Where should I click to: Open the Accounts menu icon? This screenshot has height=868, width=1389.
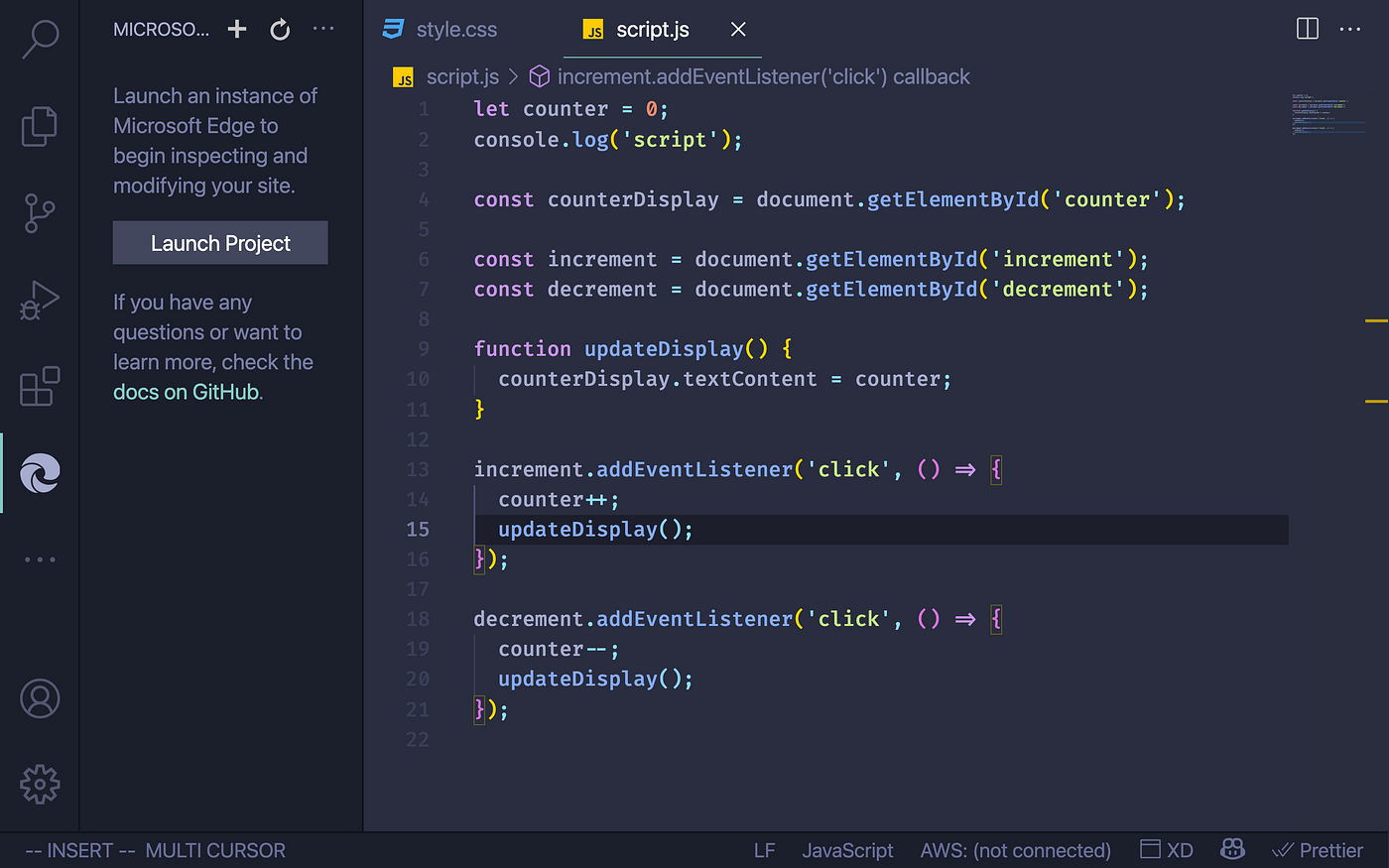coord(39,698)
